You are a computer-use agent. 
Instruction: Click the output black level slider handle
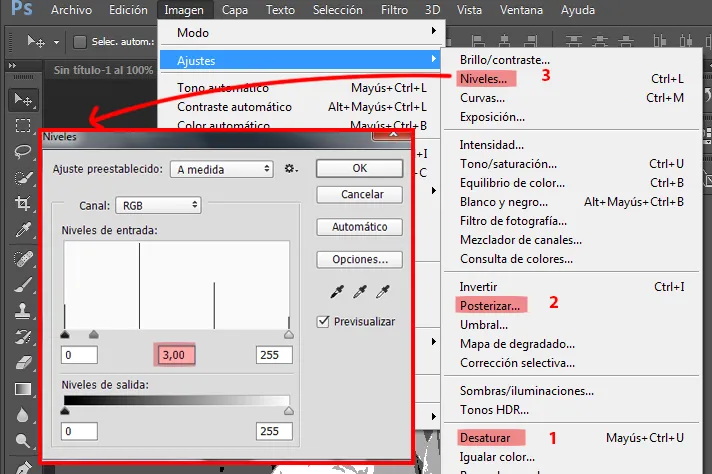pyautogui.click(x=65, y=411)
